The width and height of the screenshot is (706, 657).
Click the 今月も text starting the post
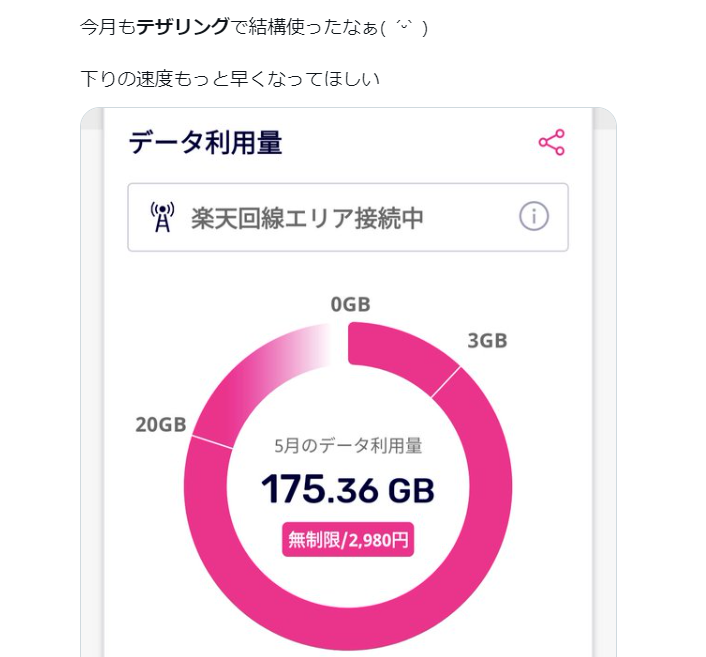[x=107, y=27]
